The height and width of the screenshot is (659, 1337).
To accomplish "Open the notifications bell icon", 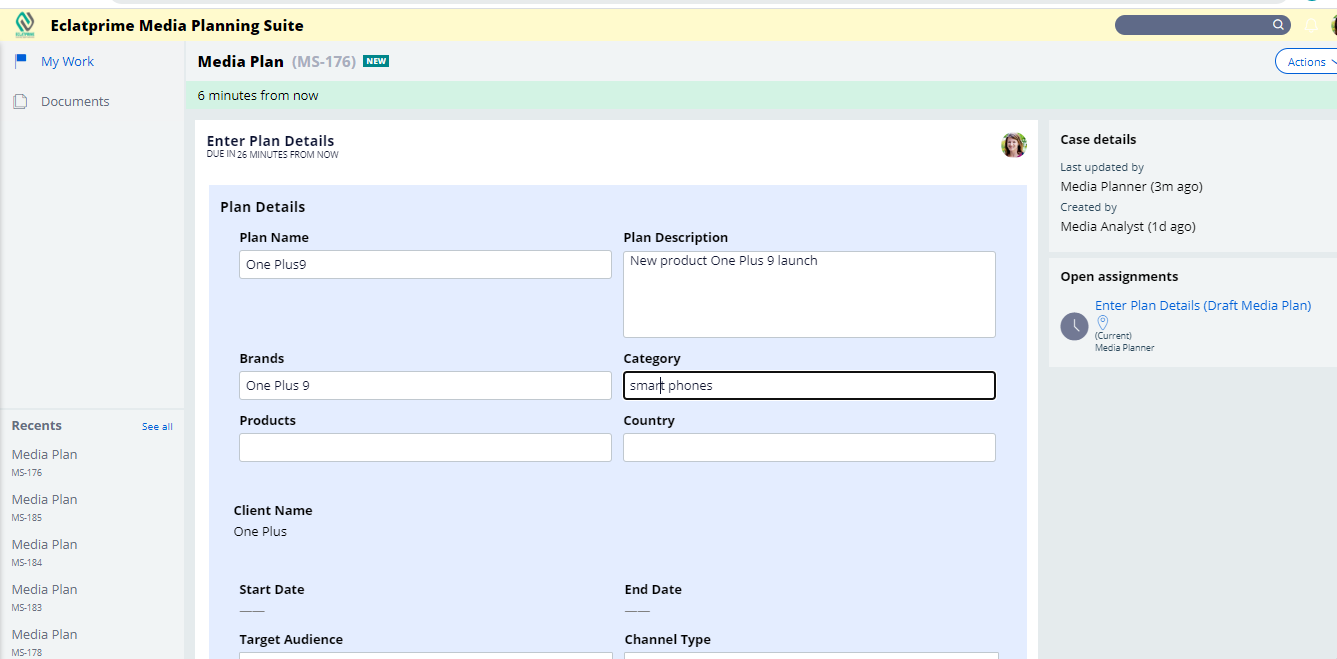I will coord(1311,25).
